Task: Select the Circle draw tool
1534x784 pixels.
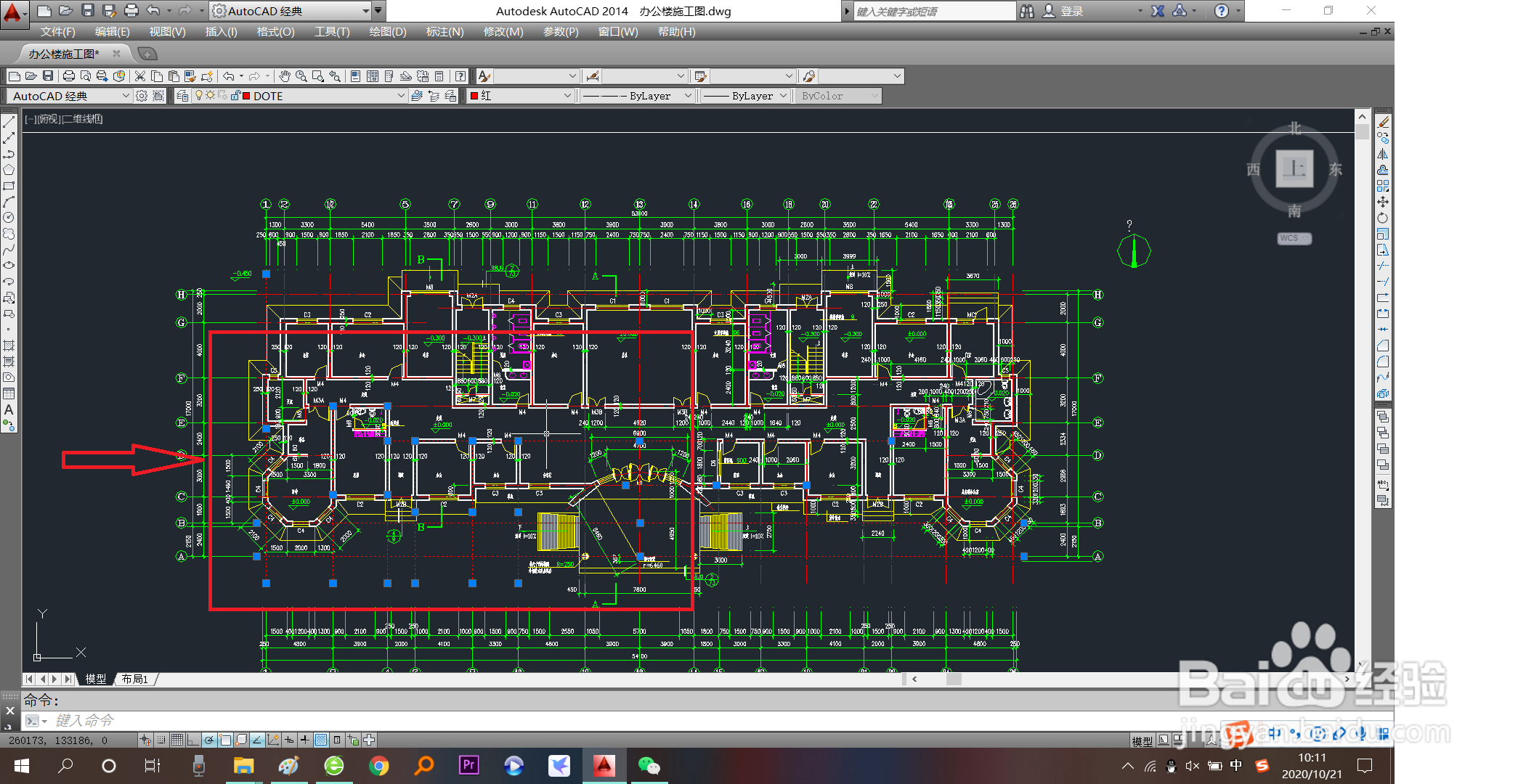Action: [x=9, y=218]
